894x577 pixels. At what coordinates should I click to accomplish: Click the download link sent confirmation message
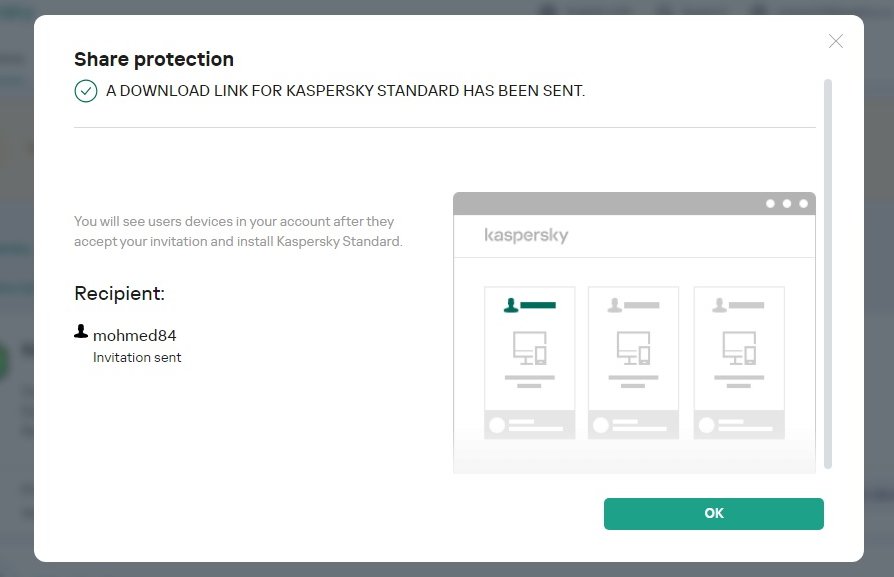(345, 91)
